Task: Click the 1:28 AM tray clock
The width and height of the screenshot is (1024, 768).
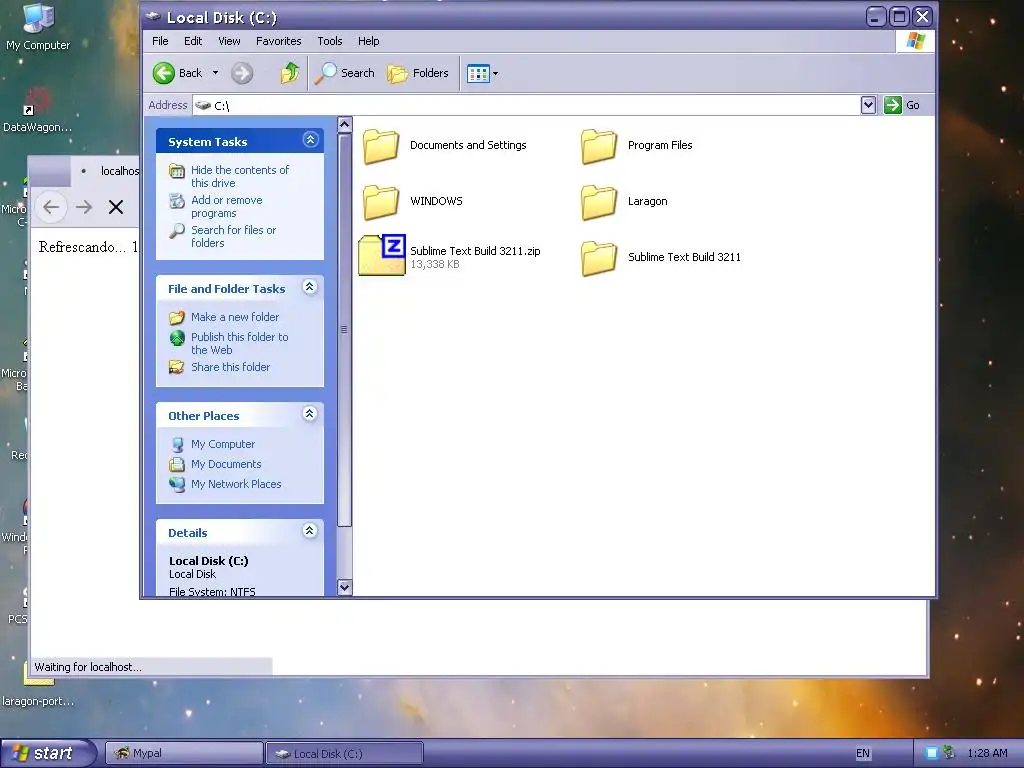Action: (987, 753)
